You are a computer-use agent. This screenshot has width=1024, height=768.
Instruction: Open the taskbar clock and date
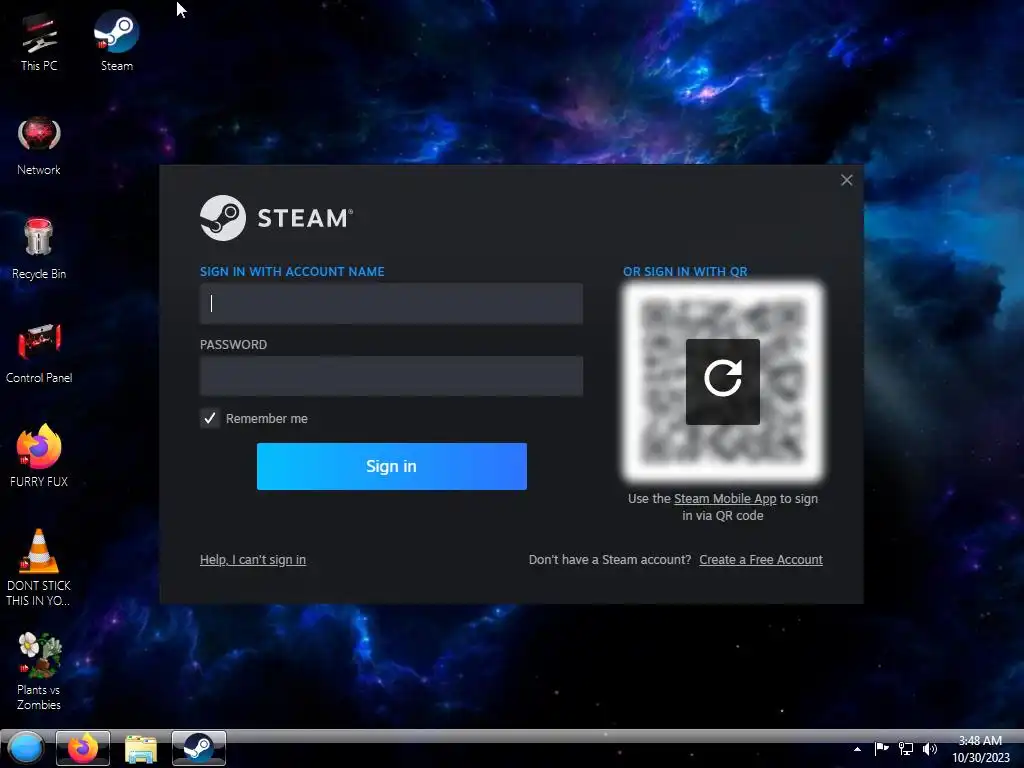(980, 749)
